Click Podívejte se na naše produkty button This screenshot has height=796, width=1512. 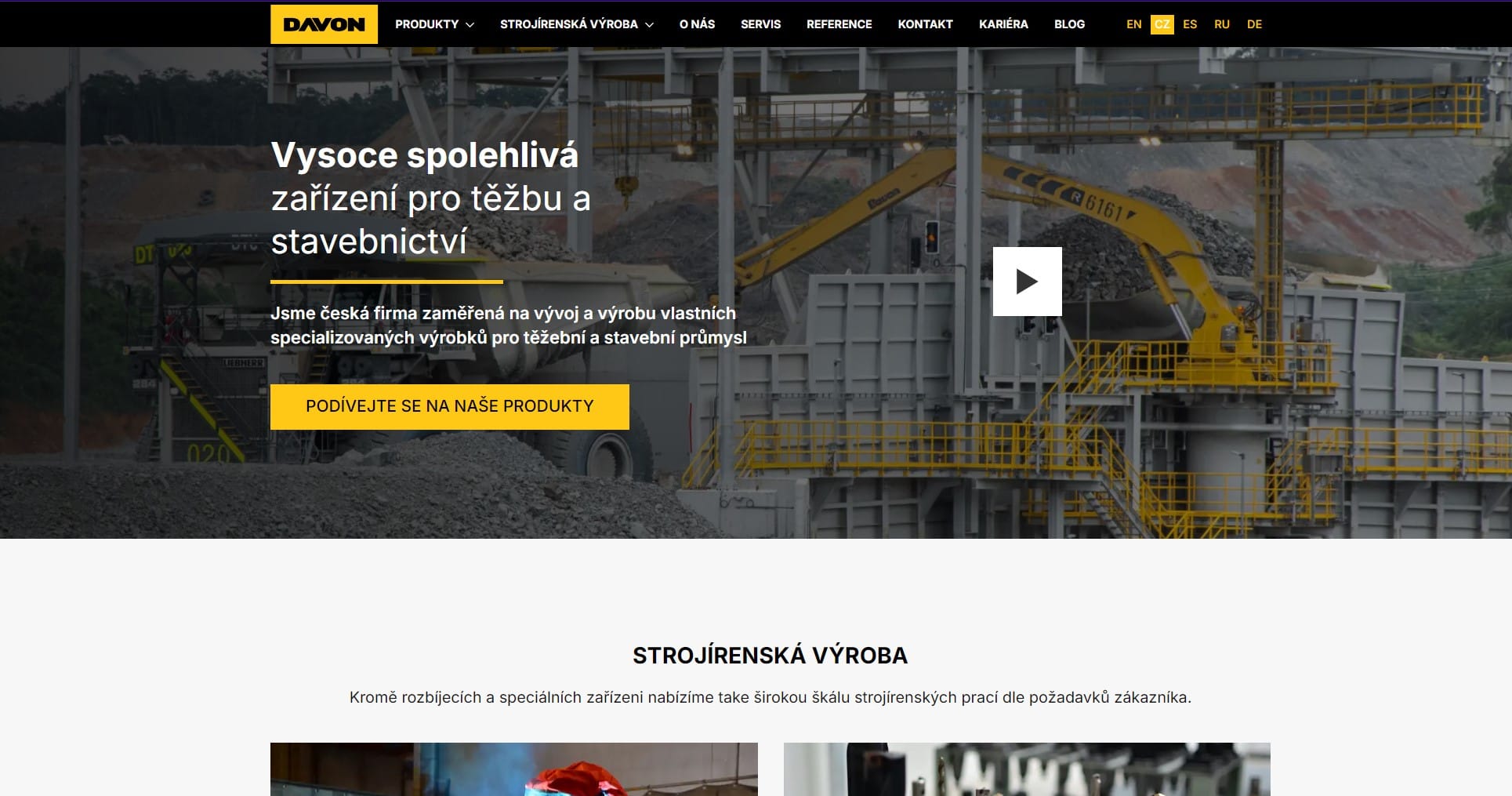pyautogui.click(x=450, y=406)
